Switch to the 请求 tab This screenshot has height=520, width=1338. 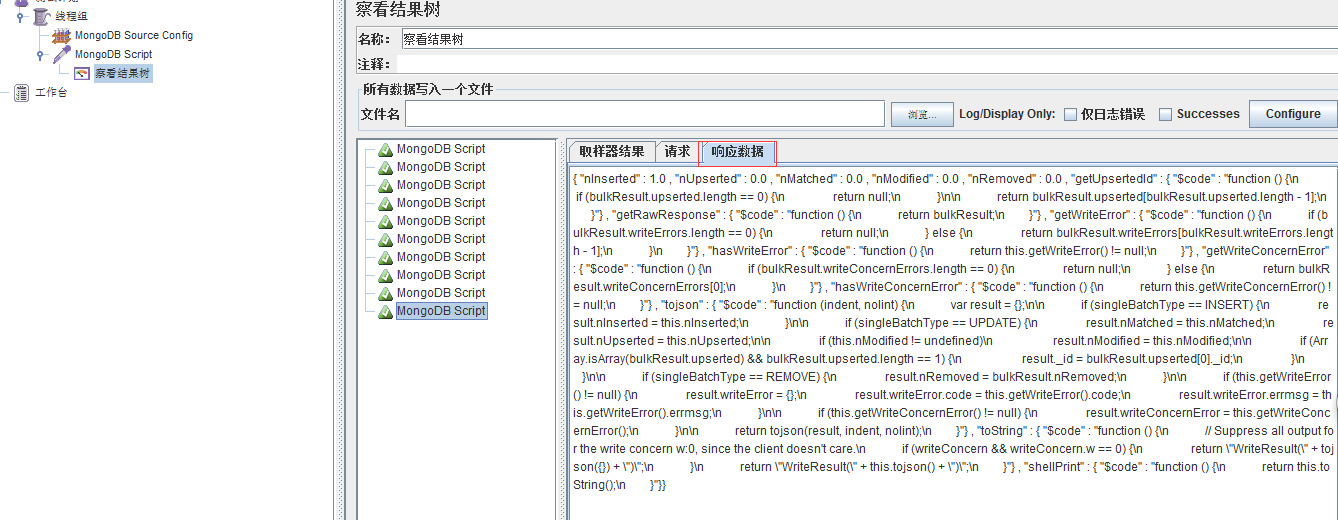click(x=678, y=151)
